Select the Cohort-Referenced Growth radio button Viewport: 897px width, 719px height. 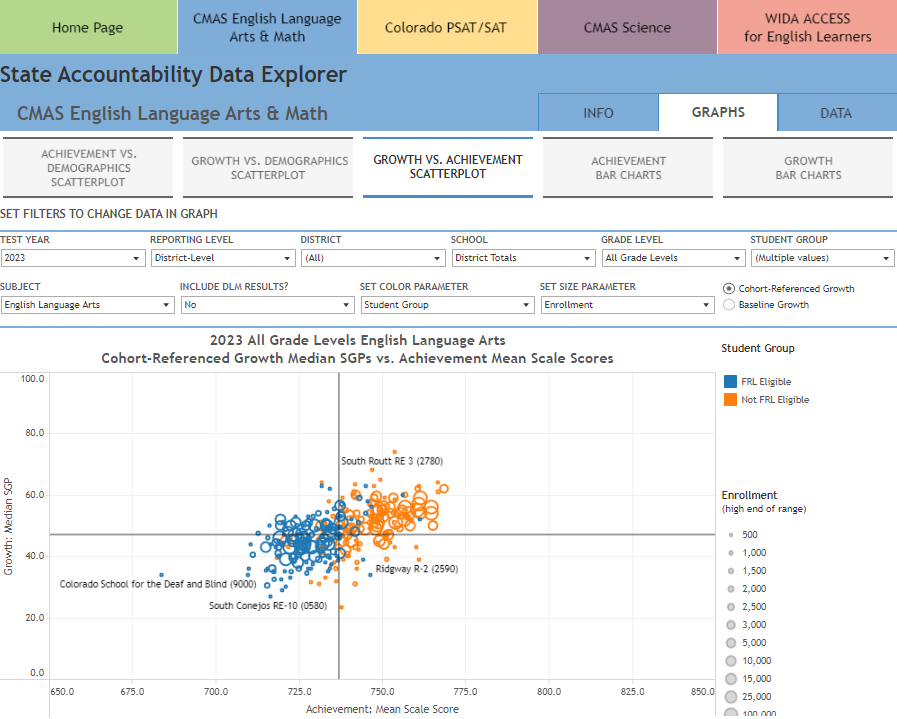coord(729,289)
